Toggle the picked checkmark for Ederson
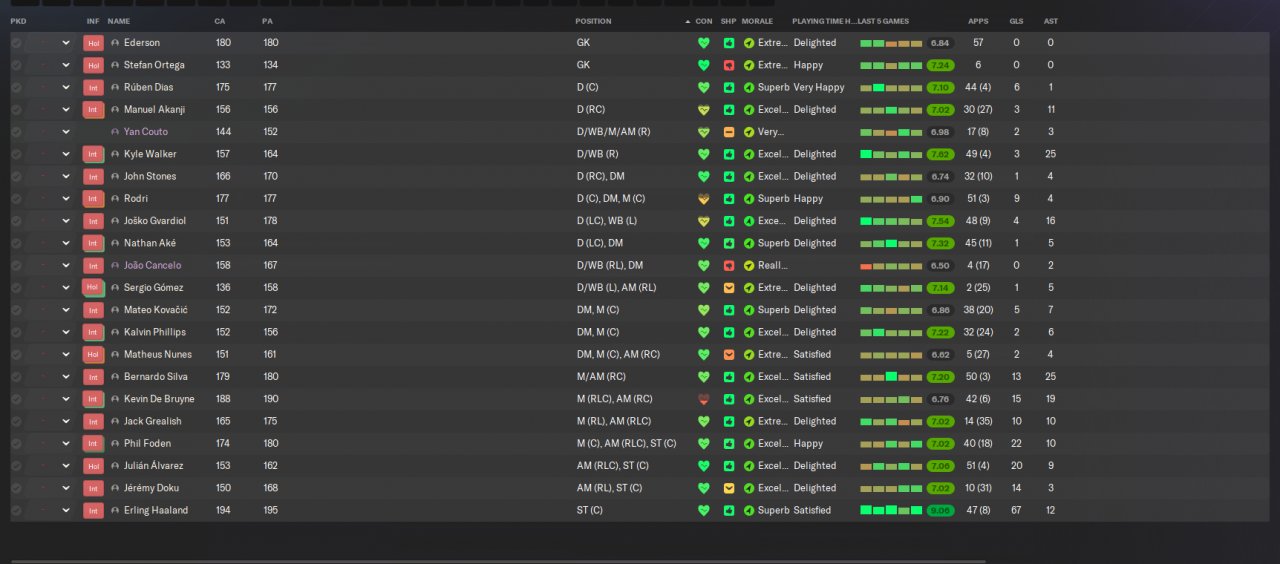1280x564 pixels. (x=16, y=43)
